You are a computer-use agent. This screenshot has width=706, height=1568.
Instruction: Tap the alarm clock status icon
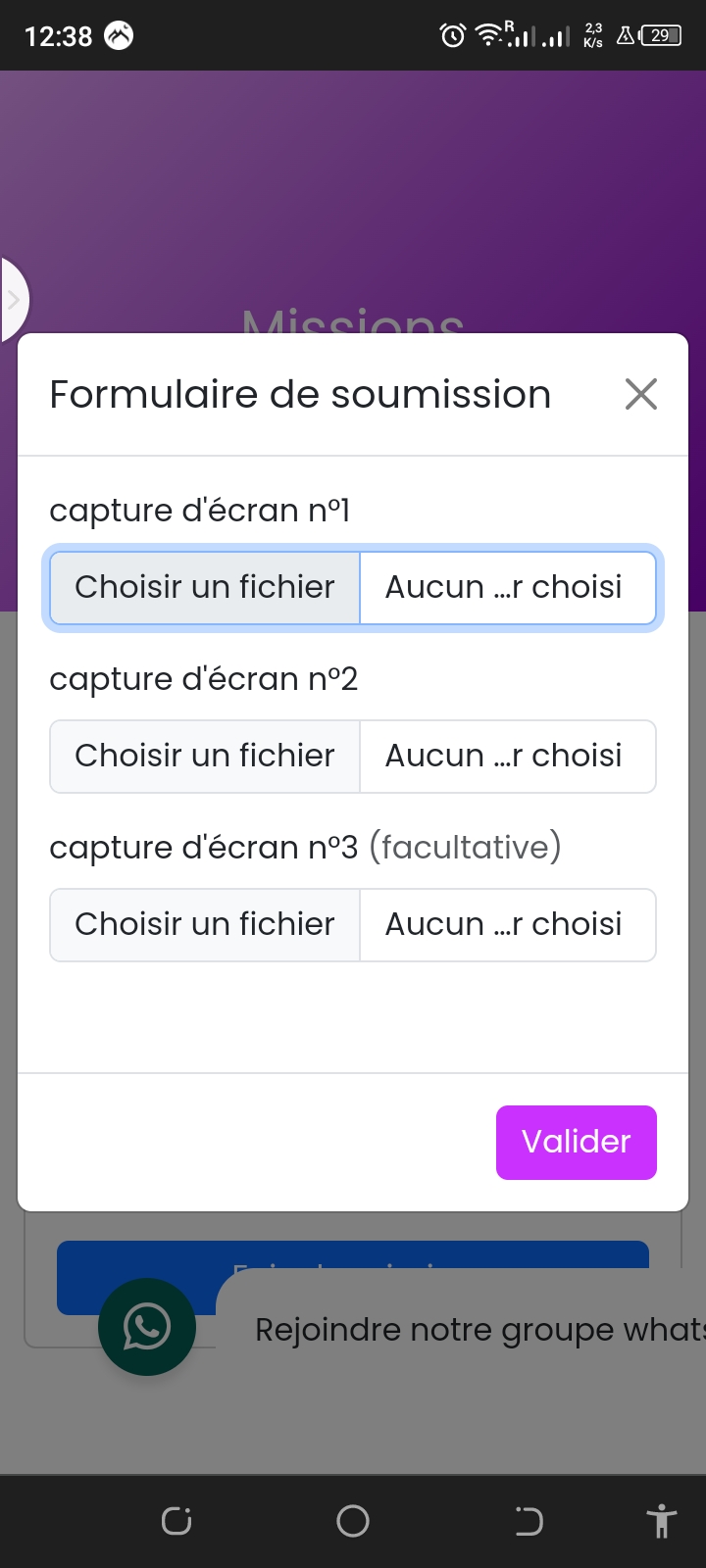point(453,36)
